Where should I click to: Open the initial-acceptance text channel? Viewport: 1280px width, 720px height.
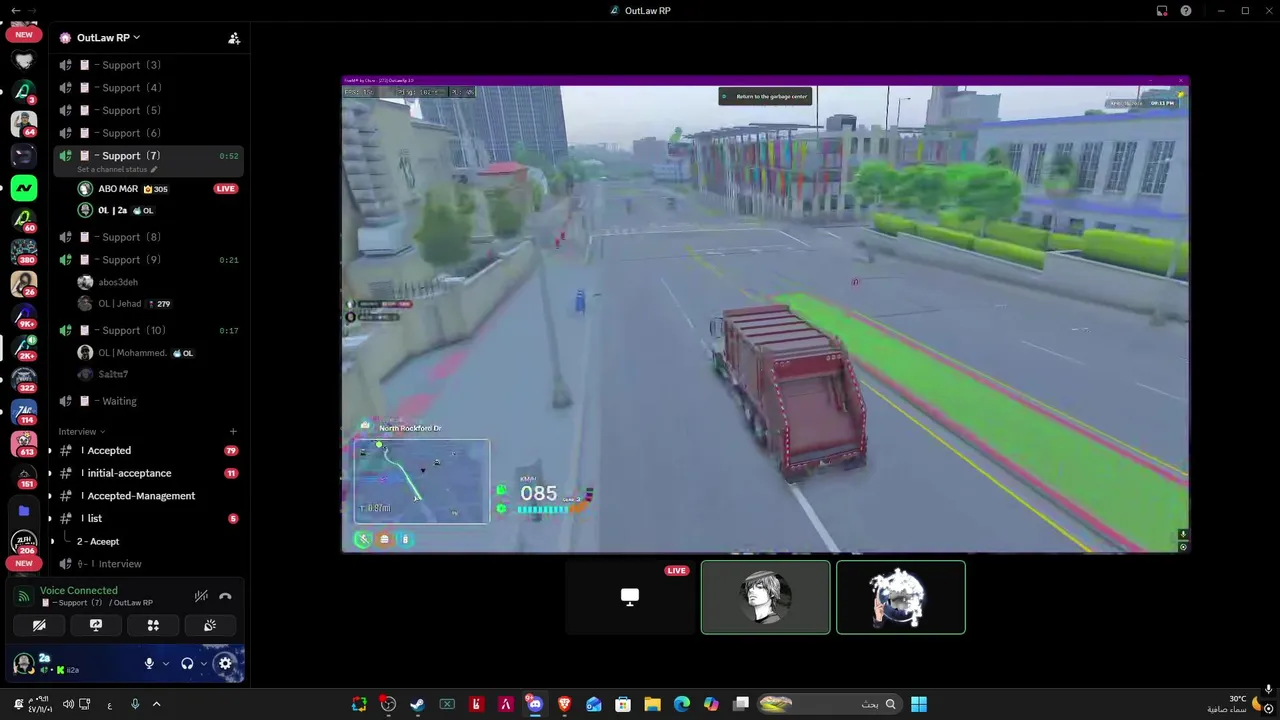[x=148, y=474]
